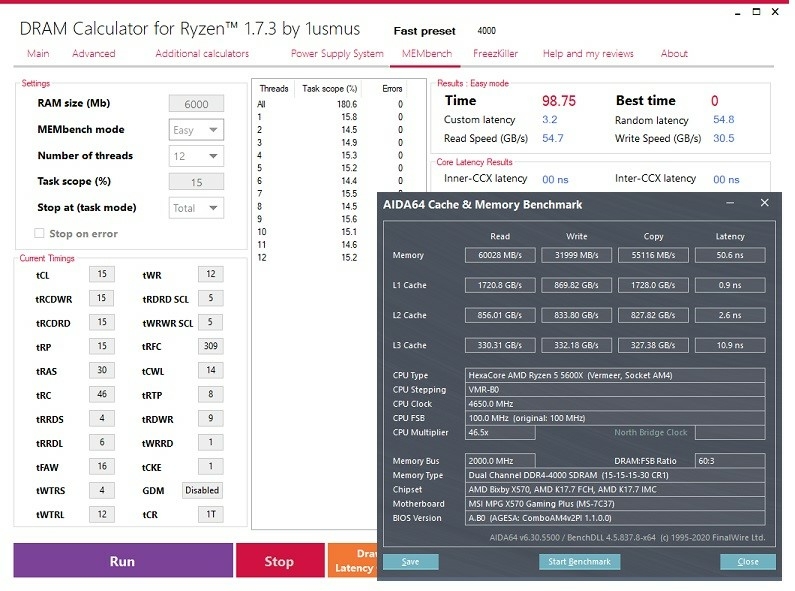Click the tRFC value 309
This screenshot has width=795, height=591.
tap(210, 346)
